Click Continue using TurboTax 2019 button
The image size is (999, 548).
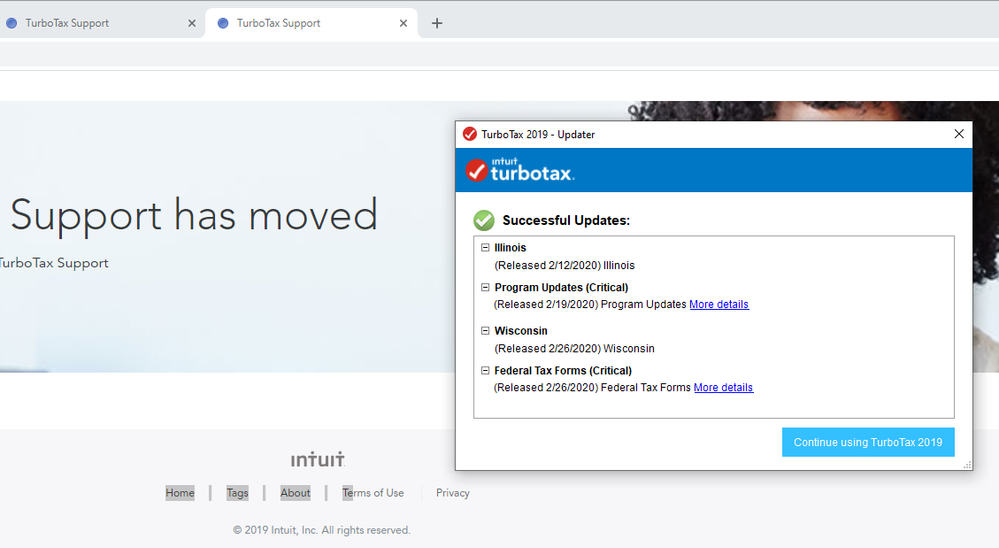868,442
